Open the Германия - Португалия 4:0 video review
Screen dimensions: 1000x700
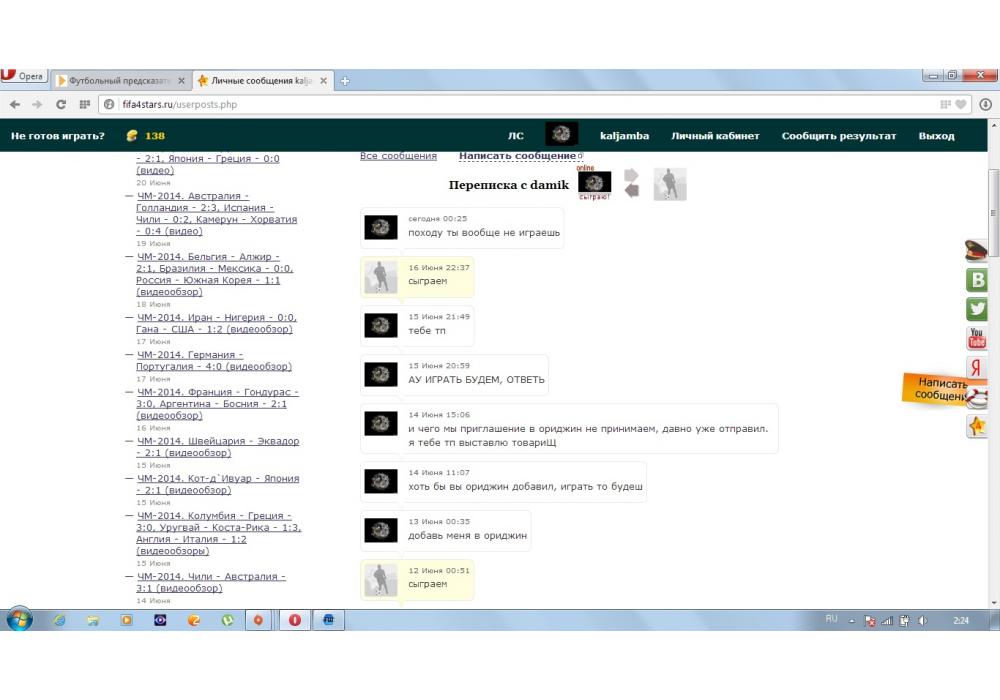point(214,361)
